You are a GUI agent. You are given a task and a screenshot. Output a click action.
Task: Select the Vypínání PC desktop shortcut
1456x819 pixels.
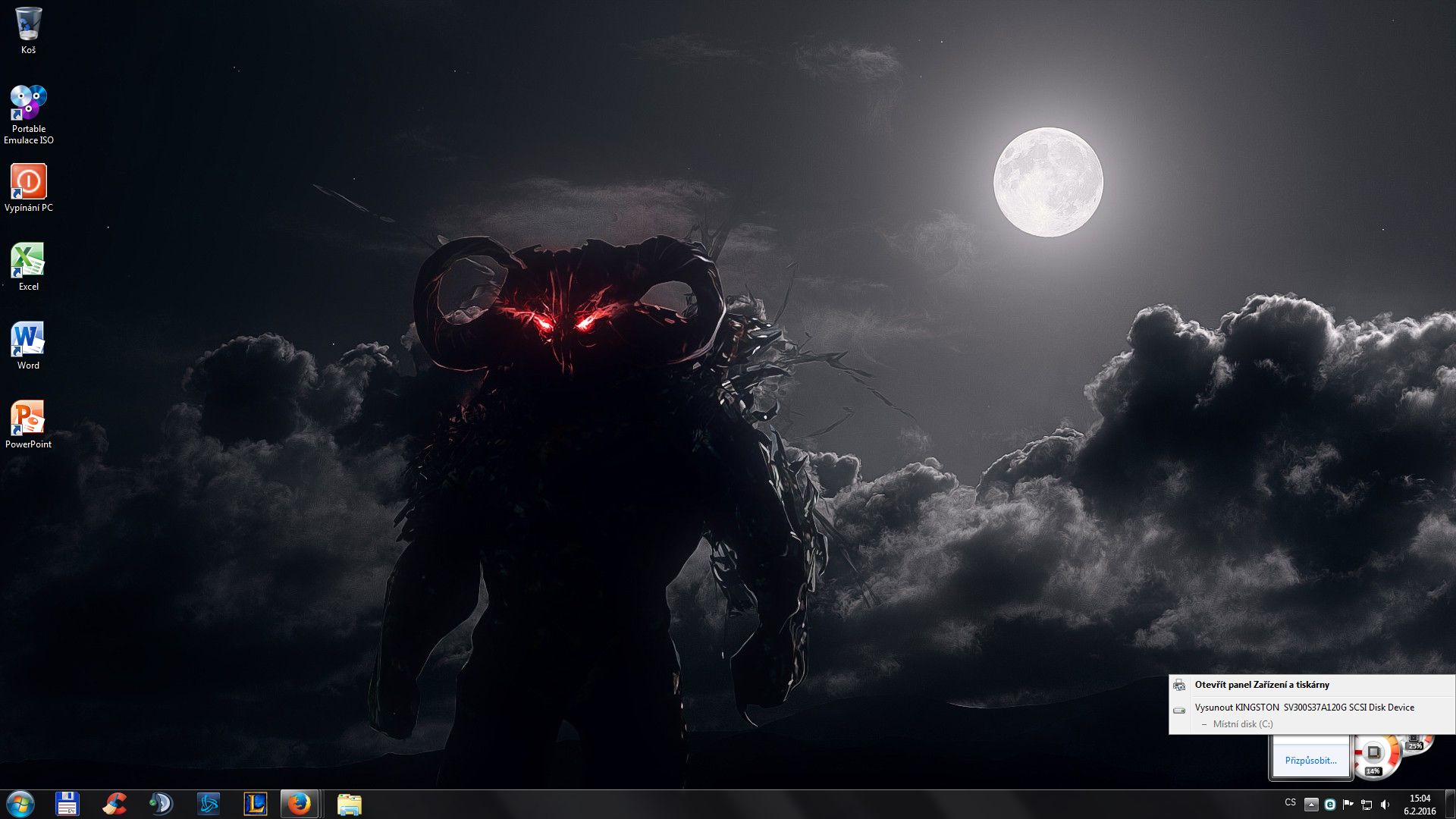click(28, 188)
